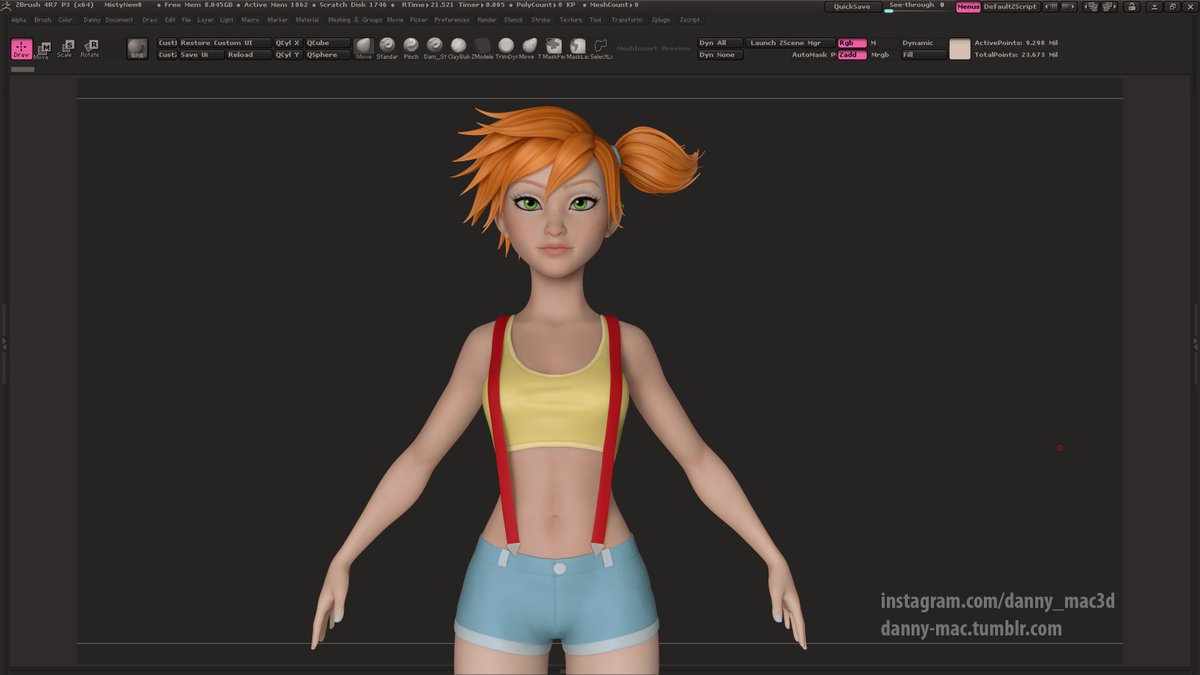Image resolution: width=1200 pixels, height=675 pixels.
Task: Open the Macro menu
Action: 250,20
